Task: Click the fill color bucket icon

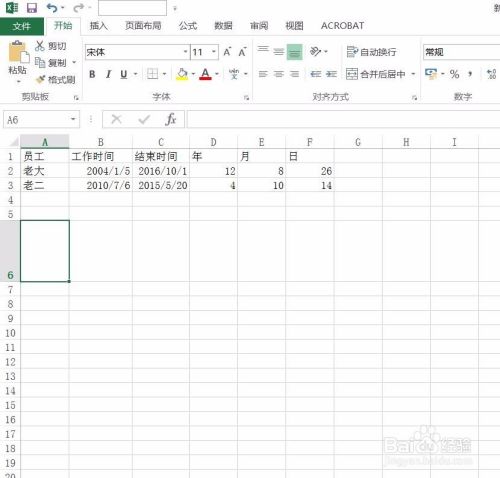Action: click(182, 74)
